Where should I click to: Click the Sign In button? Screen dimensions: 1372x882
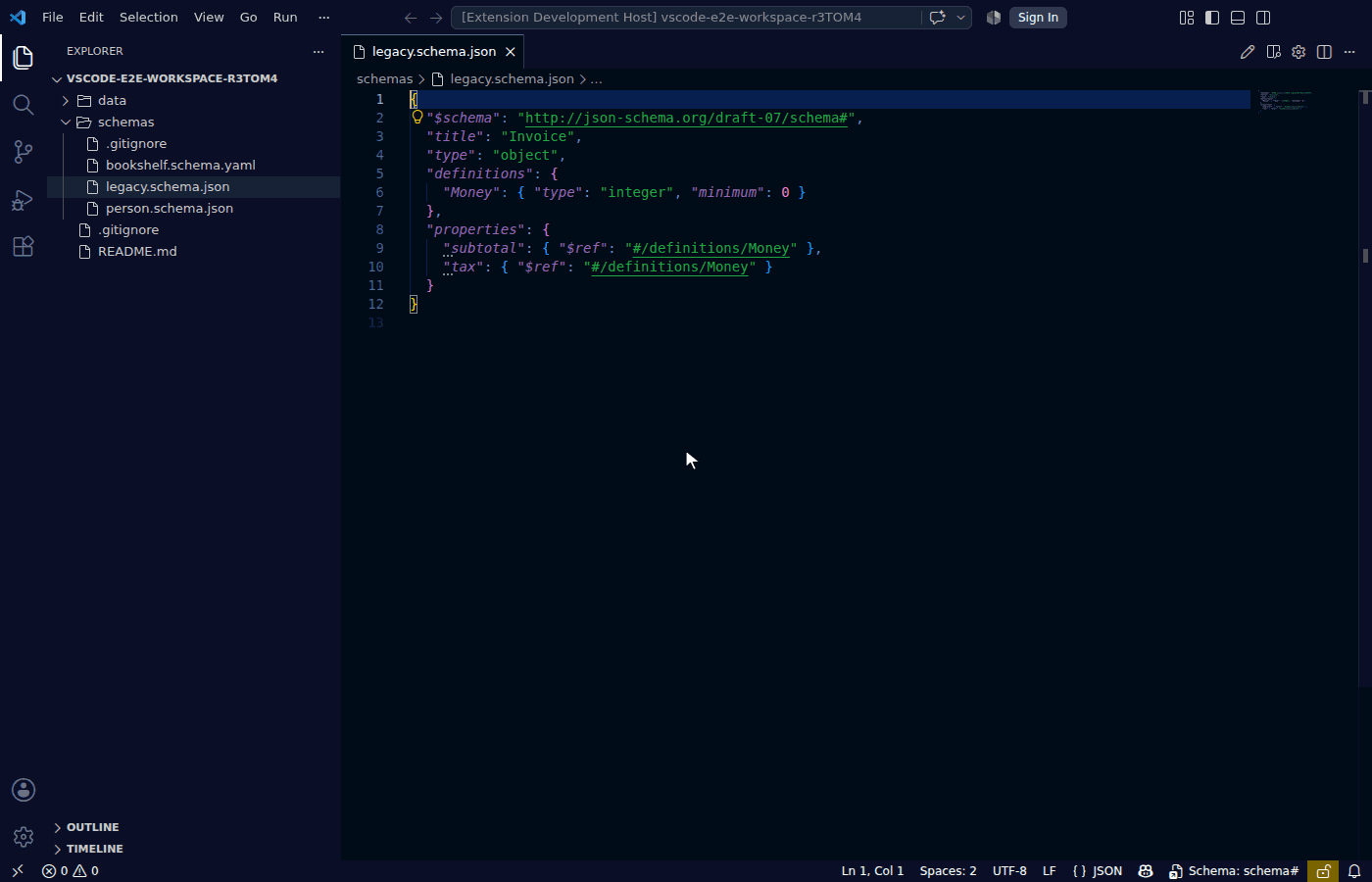[1038, 18]
